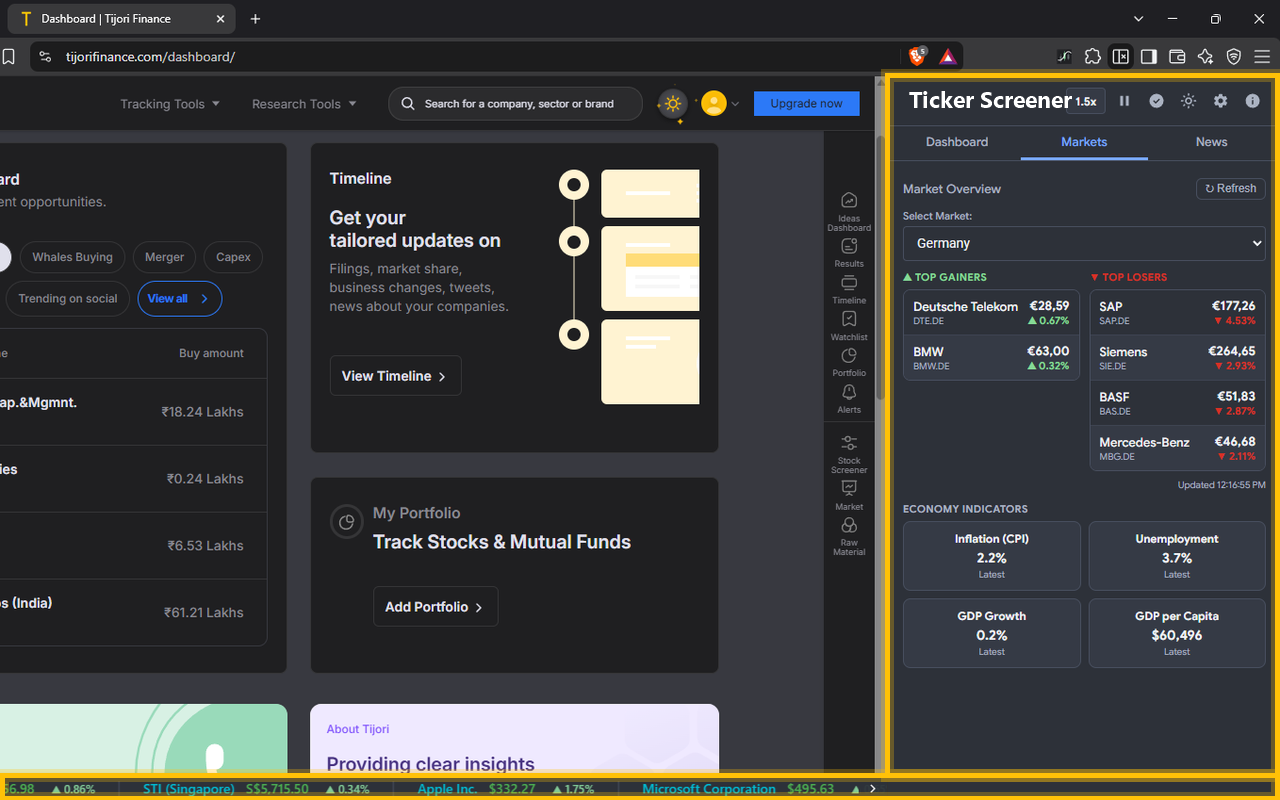
Task: Open Raw Material in the sidebar
Action: 849,537
